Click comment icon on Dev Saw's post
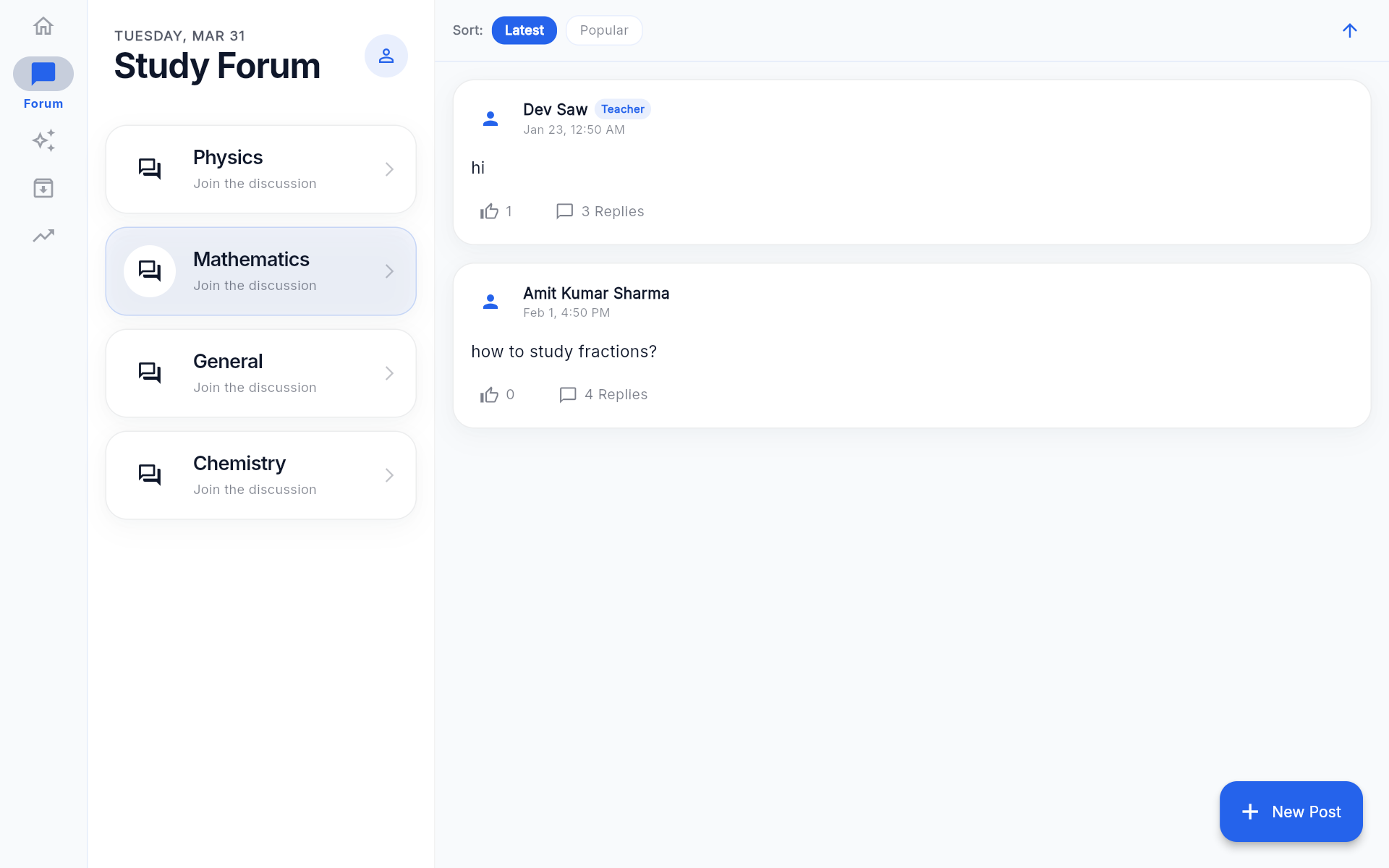Viewport: 1389px width, 868px height. pos(564,211)
